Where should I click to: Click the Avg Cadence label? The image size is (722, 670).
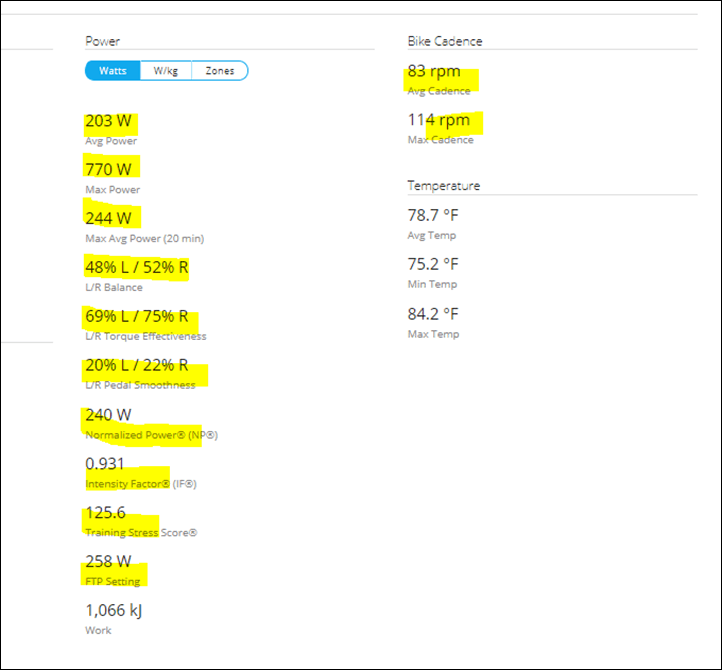tap(439, 91)
